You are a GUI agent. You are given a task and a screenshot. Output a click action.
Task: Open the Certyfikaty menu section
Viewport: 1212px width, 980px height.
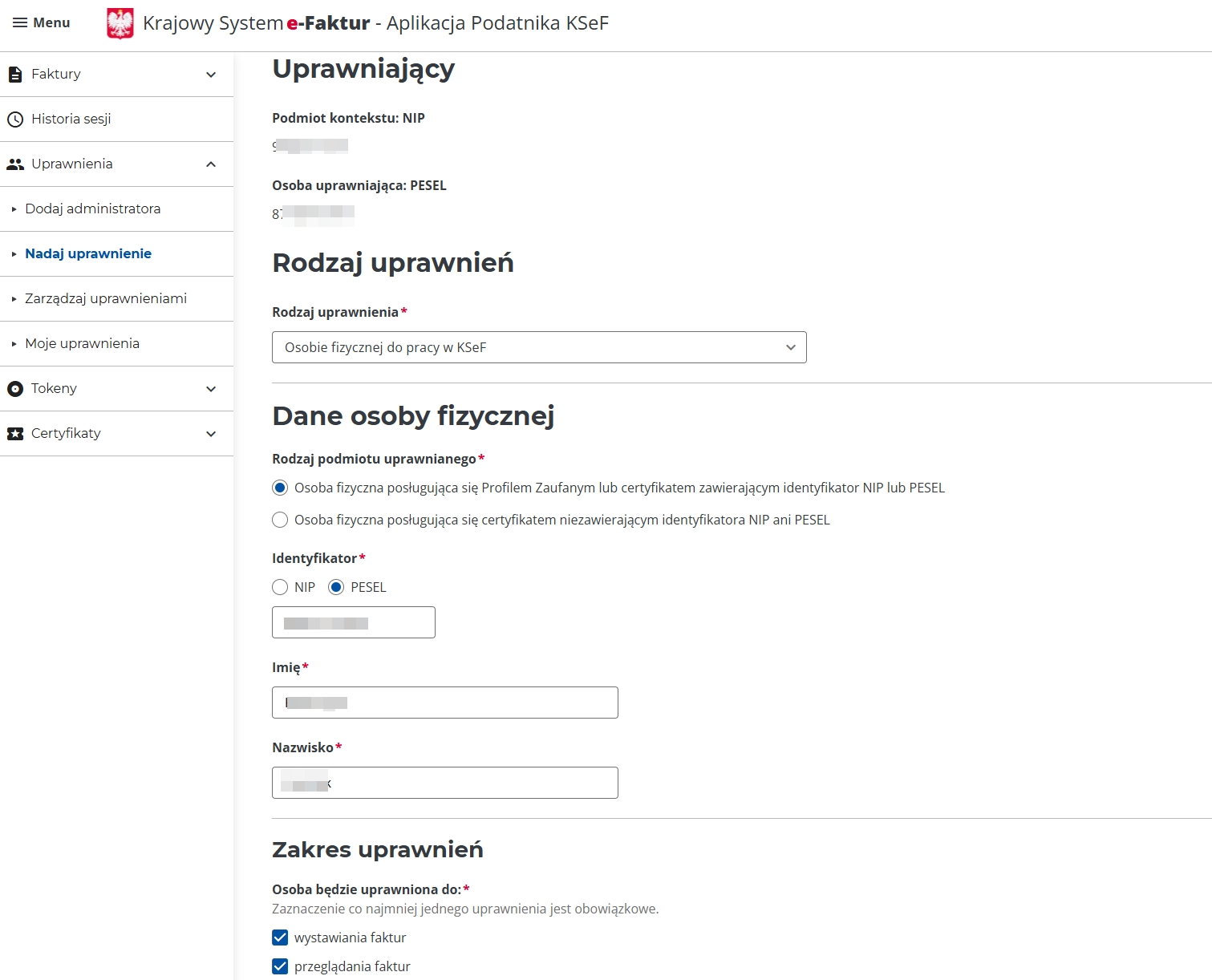117,434
